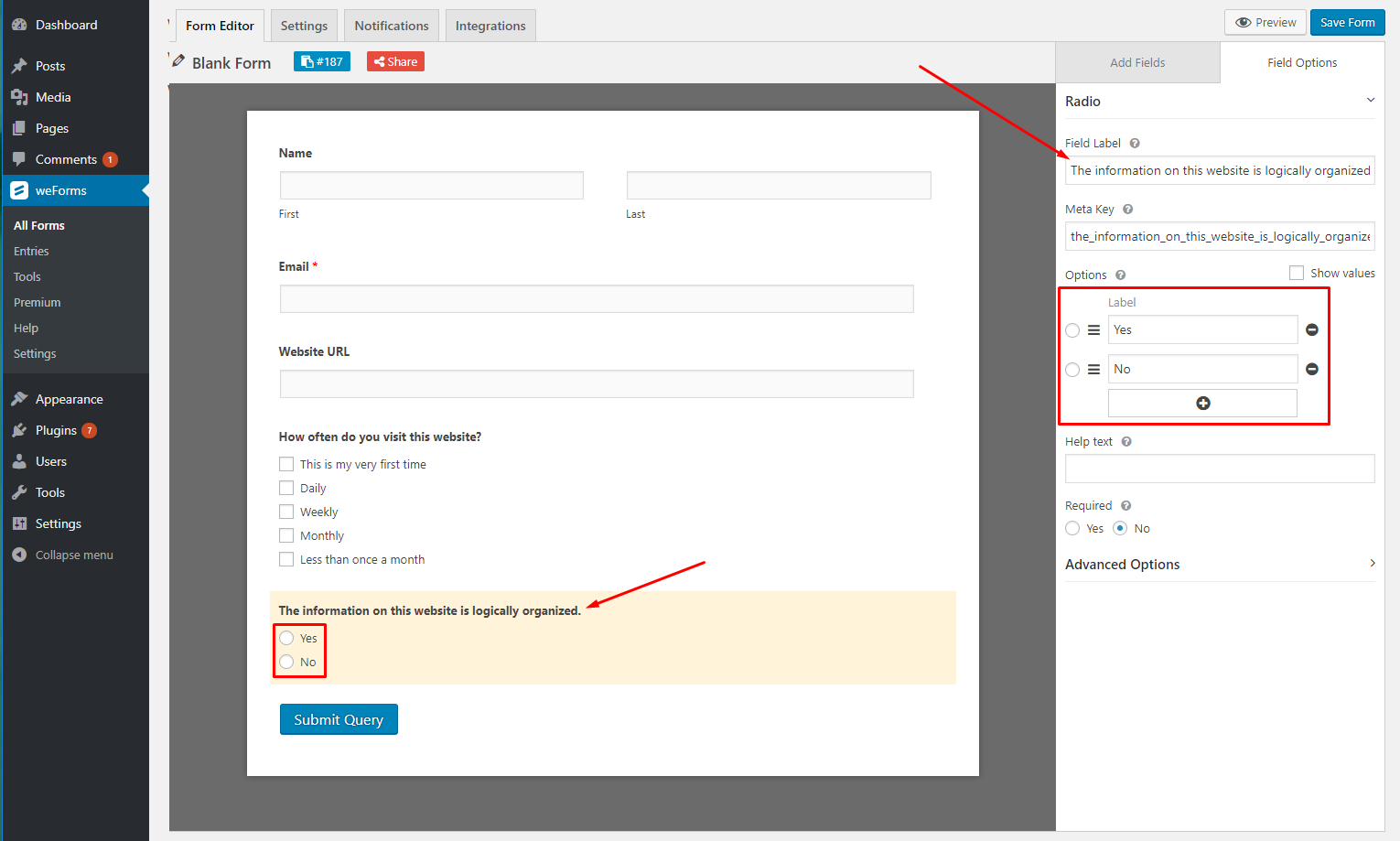
Task: Click the Meta Key help icon
Action: point(1128,209)
